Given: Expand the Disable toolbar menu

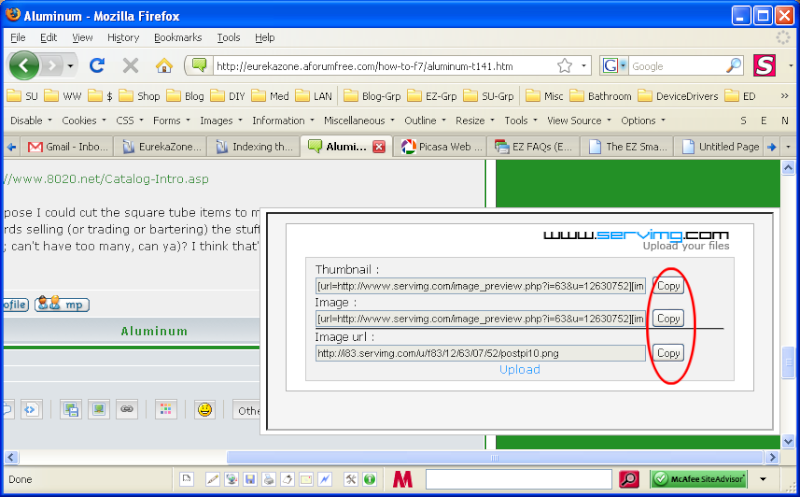Looking at the screenshot, I should pos(31,120).
